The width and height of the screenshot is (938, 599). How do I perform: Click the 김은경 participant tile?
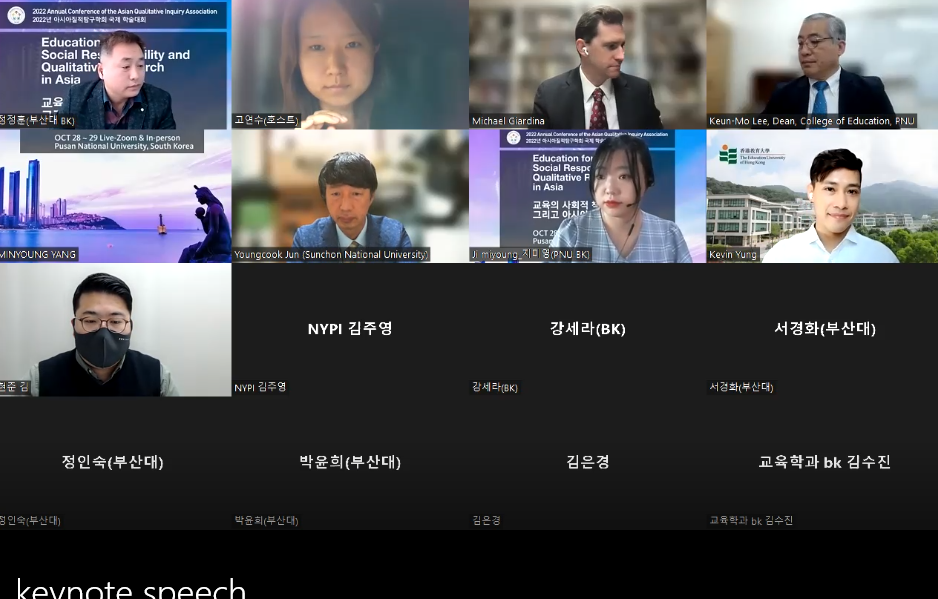point(587,463)
